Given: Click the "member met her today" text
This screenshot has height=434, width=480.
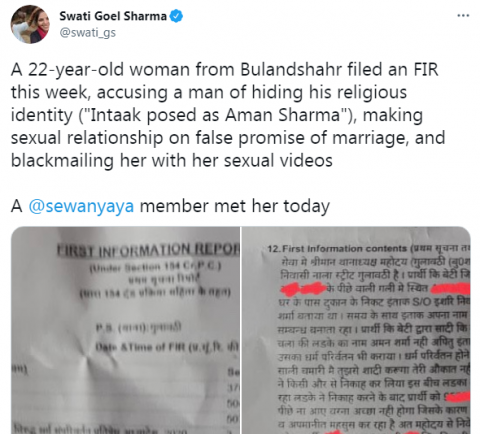Looking at the screenshot, I should point(235,206).
